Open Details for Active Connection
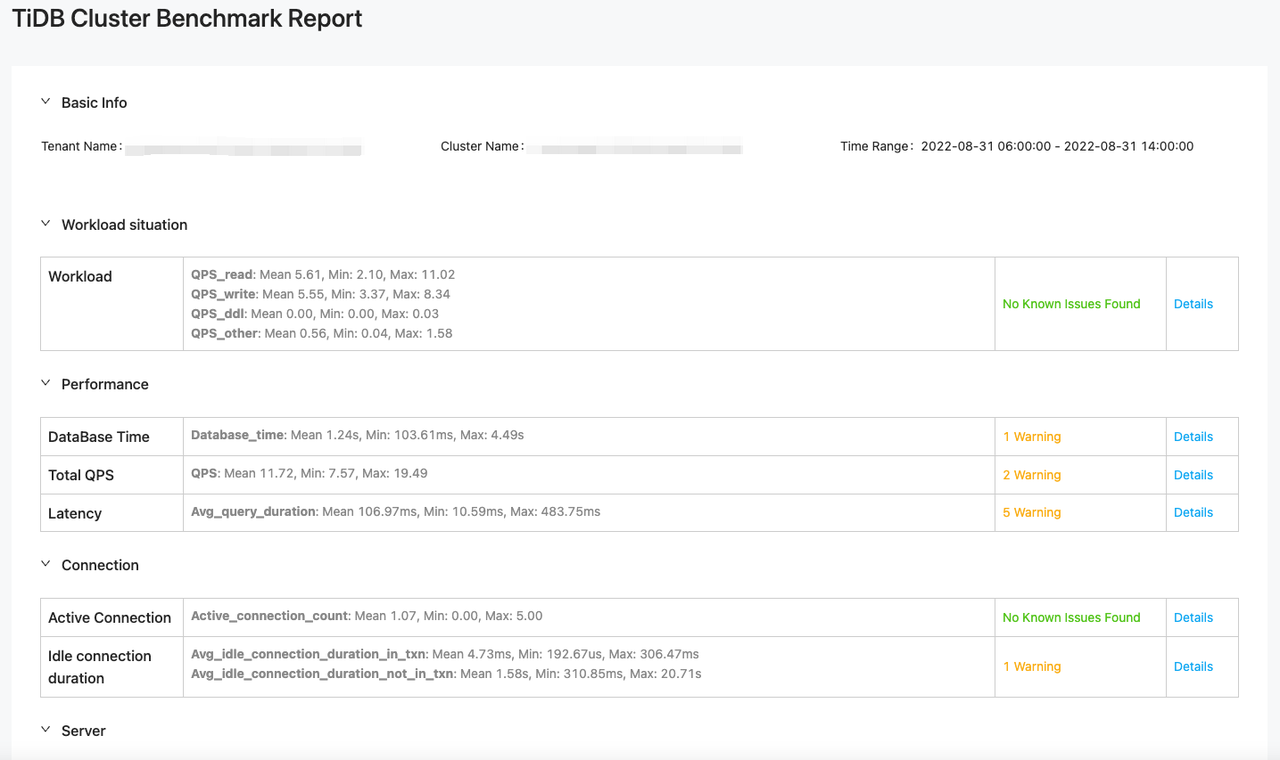Viewport: 1280px width, 760px height. tap(1193, 617)
